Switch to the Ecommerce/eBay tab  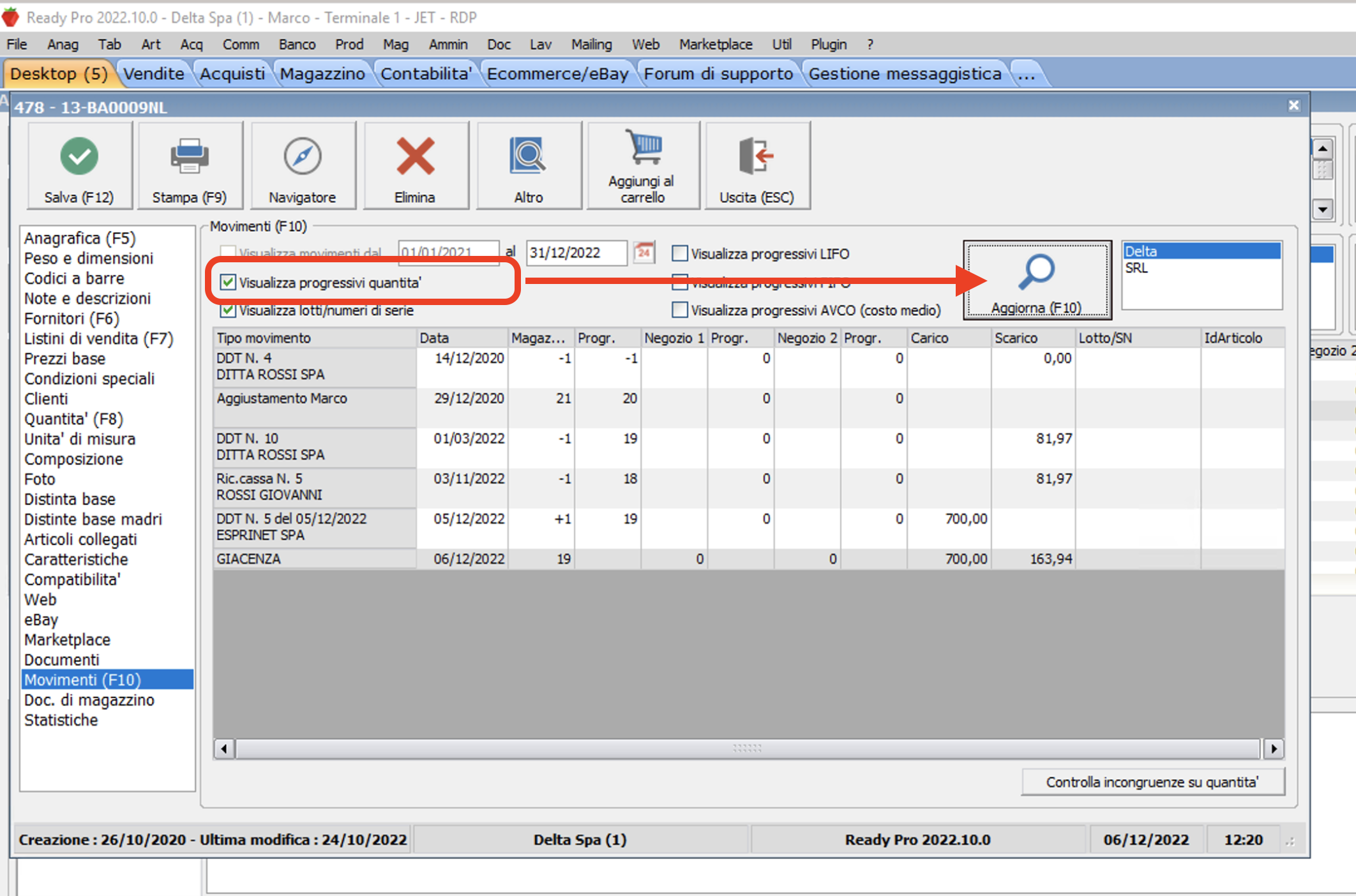[557, 74]
